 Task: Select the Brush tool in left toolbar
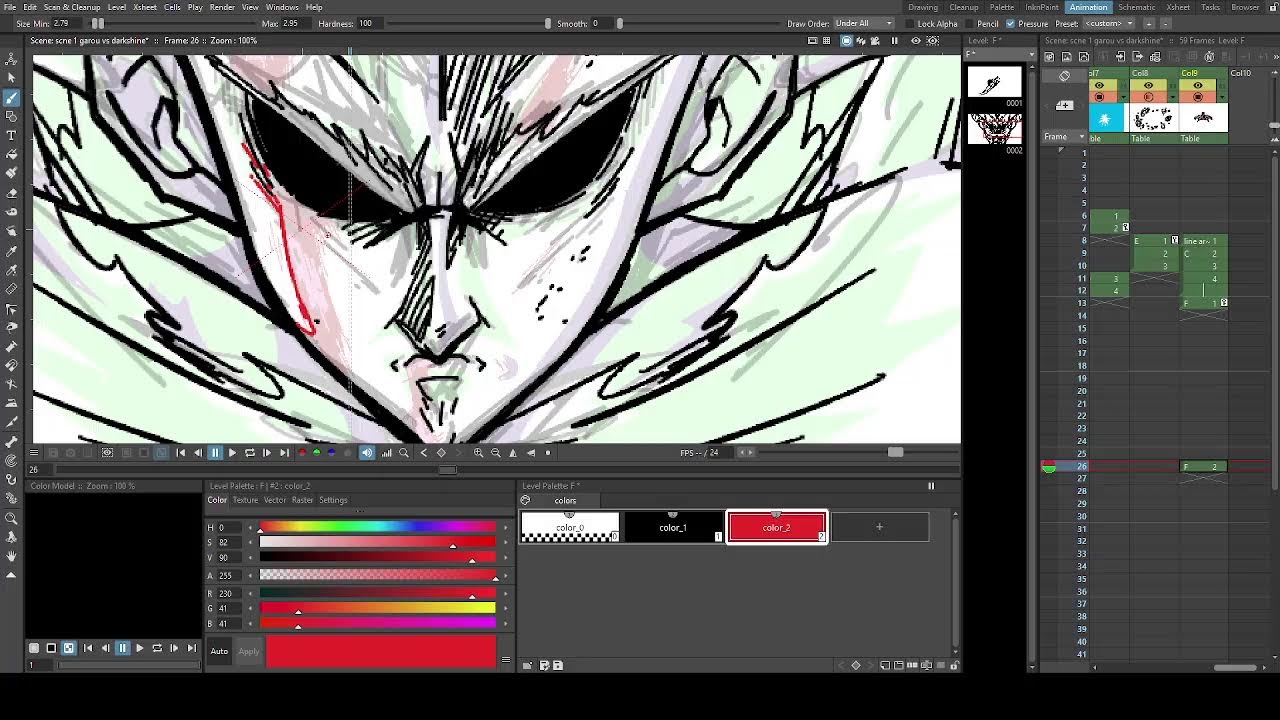coord(11,97)
